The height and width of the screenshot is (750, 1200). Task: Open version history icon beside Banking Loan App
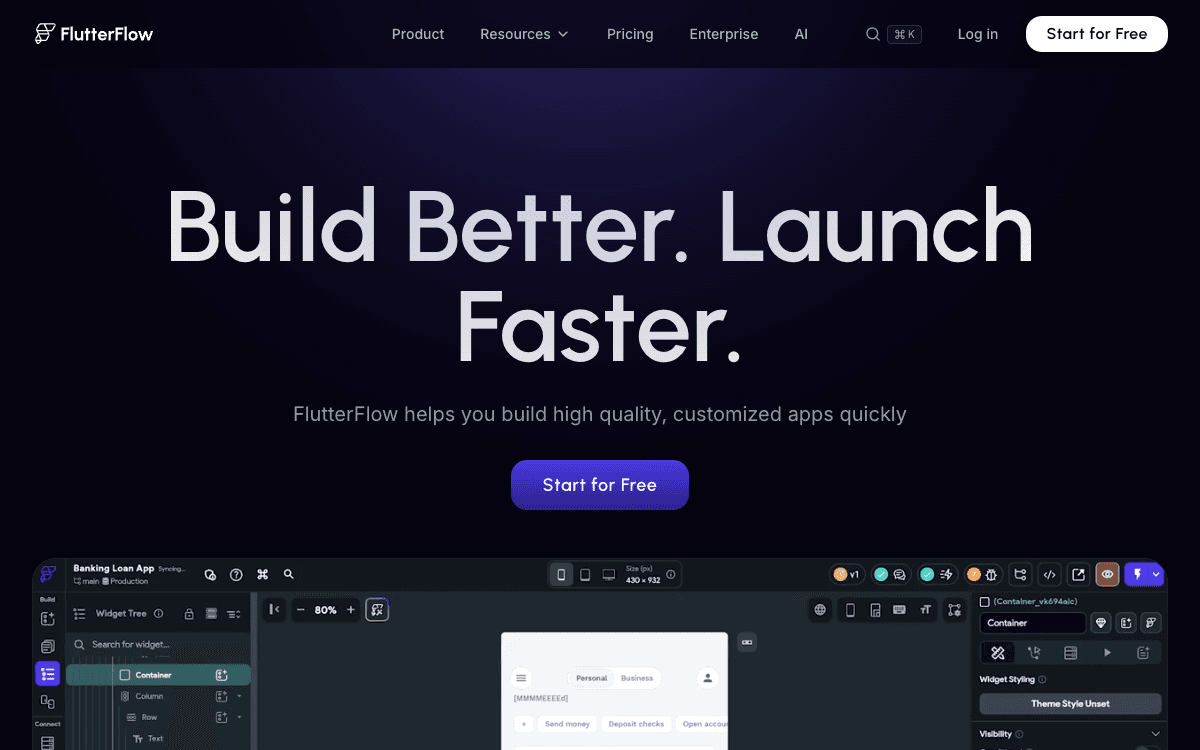click(x=210, y=575)
